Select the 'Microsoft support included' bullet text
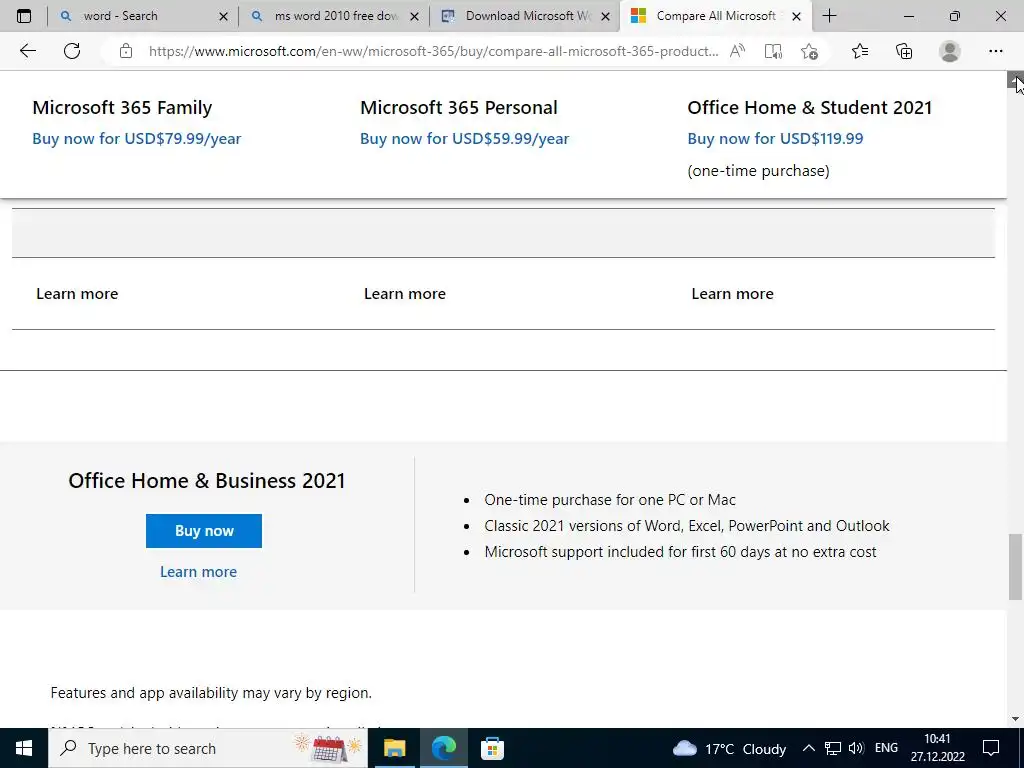This screenshot has height=768, width=1024. pyautogui.click(x=680, y=552)
